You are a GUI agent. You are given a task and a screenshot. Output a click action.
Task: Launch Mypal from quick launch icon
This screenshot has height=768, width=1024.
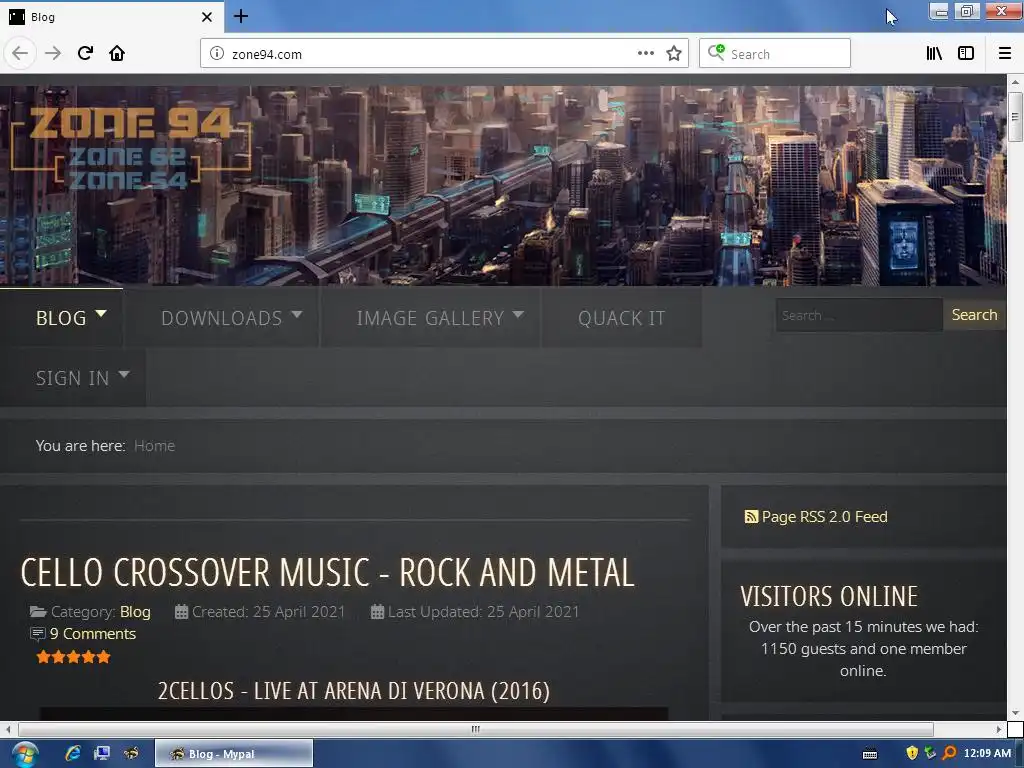click(131, 753)
